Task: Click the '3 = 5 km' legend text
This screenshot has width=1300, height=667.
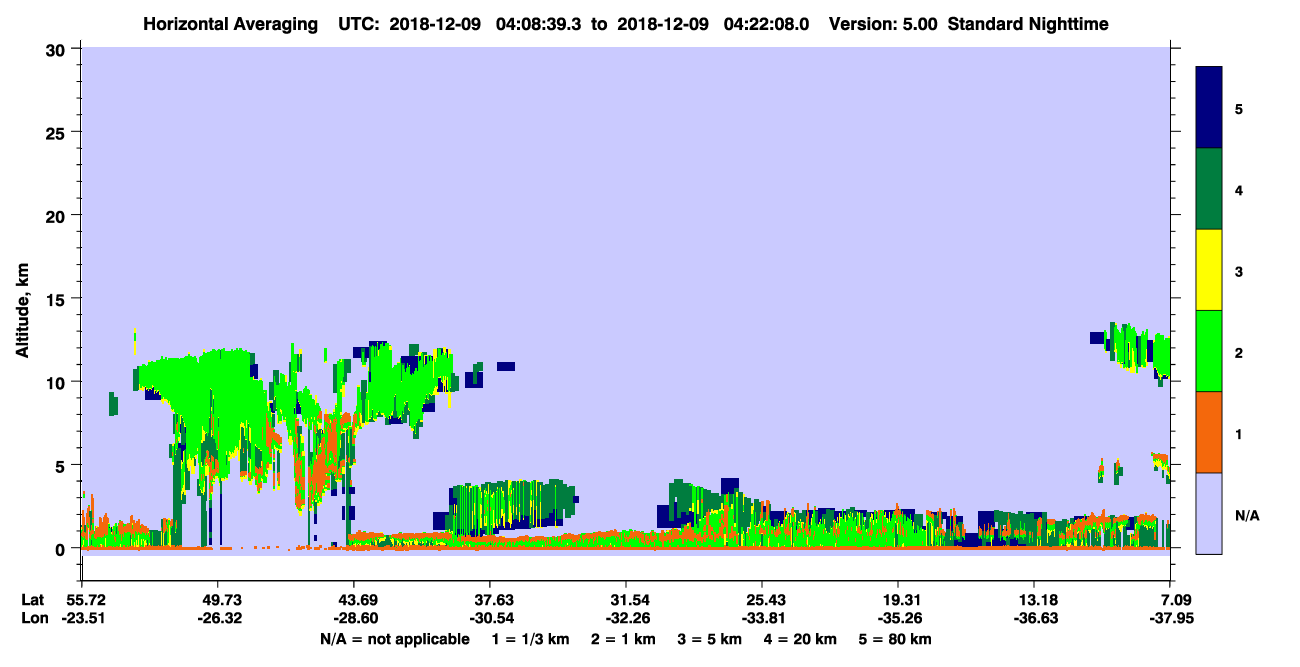Action: pyautogui.click(x=710, y=639)
